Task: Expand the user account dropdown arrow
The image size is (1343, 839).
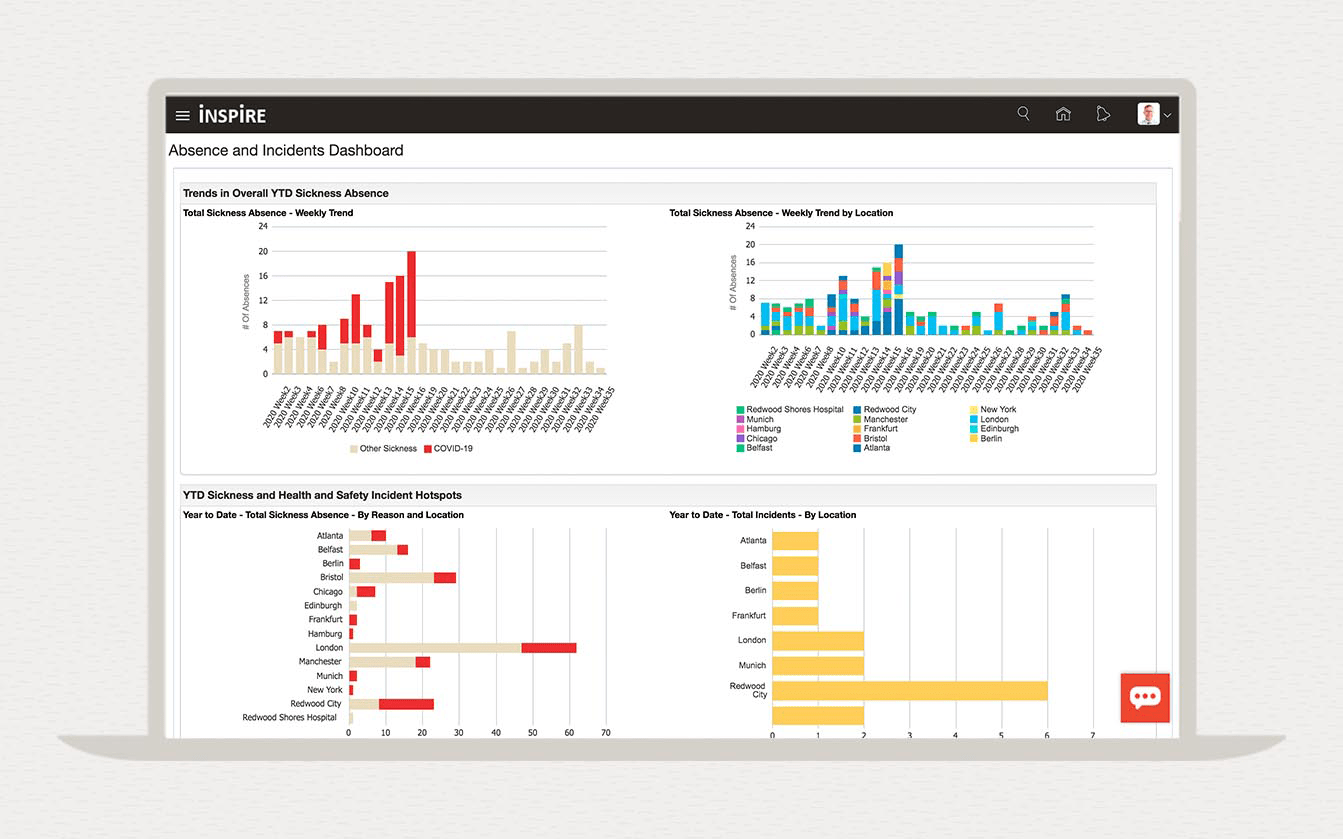Action: (1167, 116)
